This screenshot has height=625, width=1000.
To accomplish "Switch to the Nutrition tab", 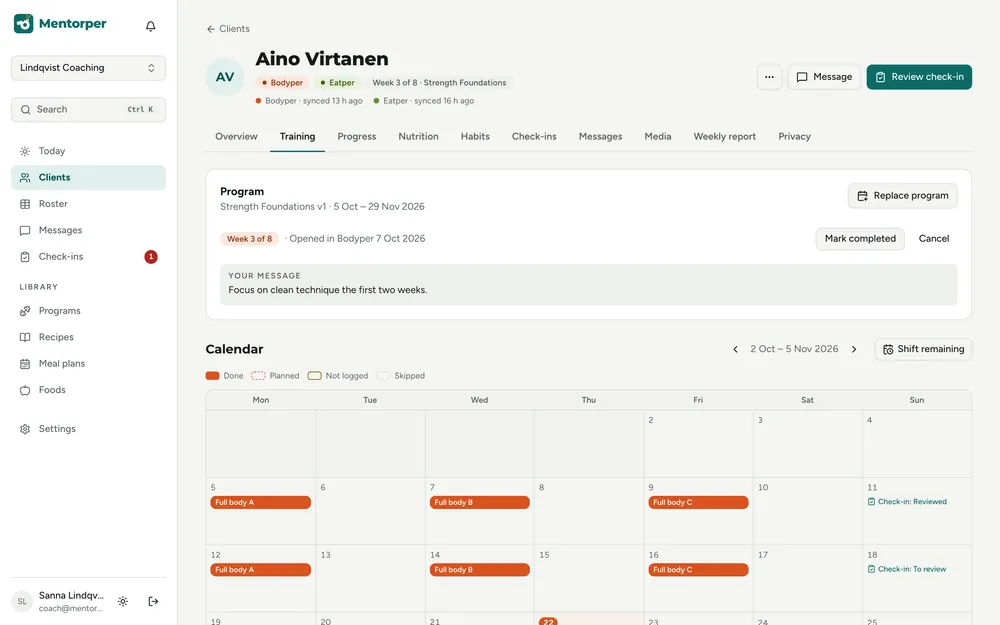I will pos(418,136).
